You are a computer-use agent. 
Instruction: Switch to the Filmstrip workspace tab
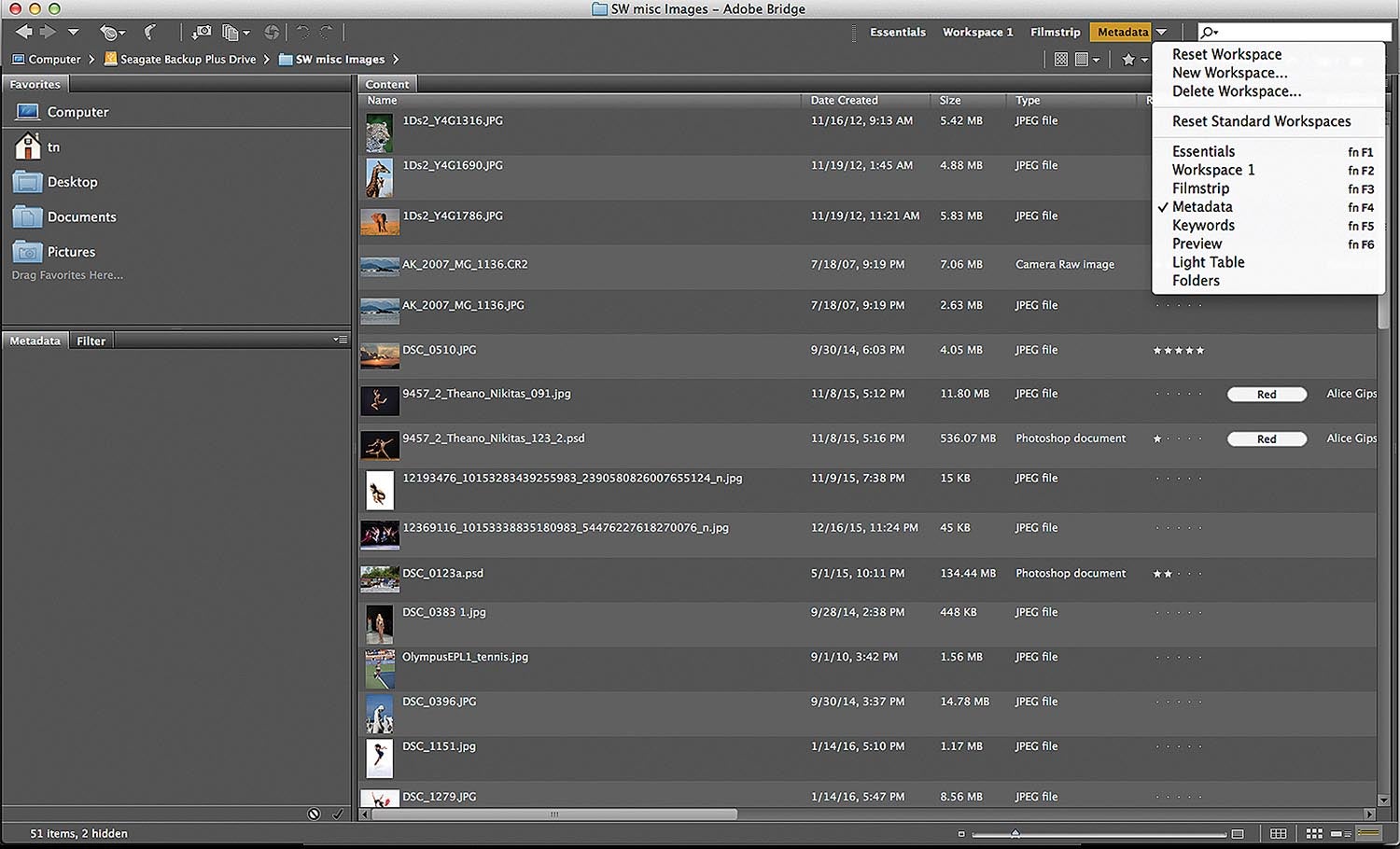tap(1056, 31)
